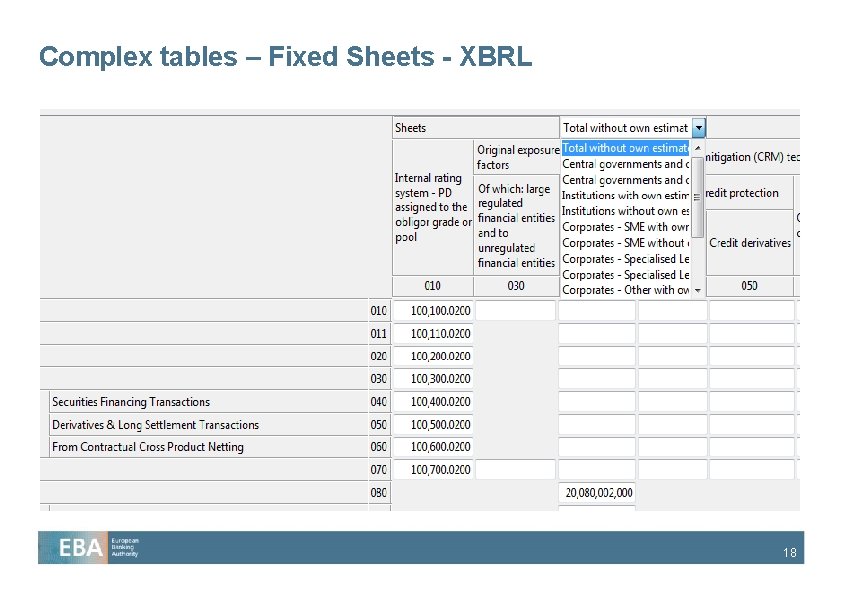Click the EBA logo in the bottom corner
Screen dimensions: 842x595
(80, 548)
